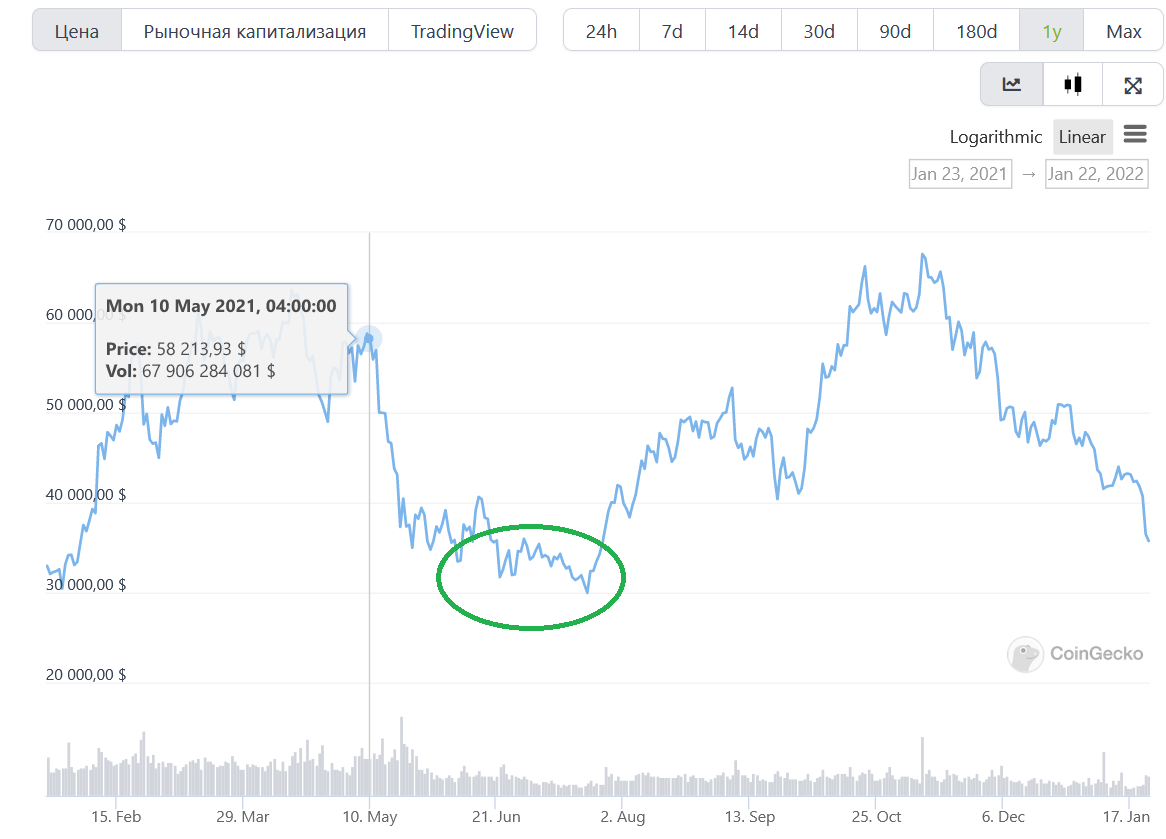The height and width of the screenshot is (839, 1166).
Task: Pick the 90d time range
Action: click(895, 30)
